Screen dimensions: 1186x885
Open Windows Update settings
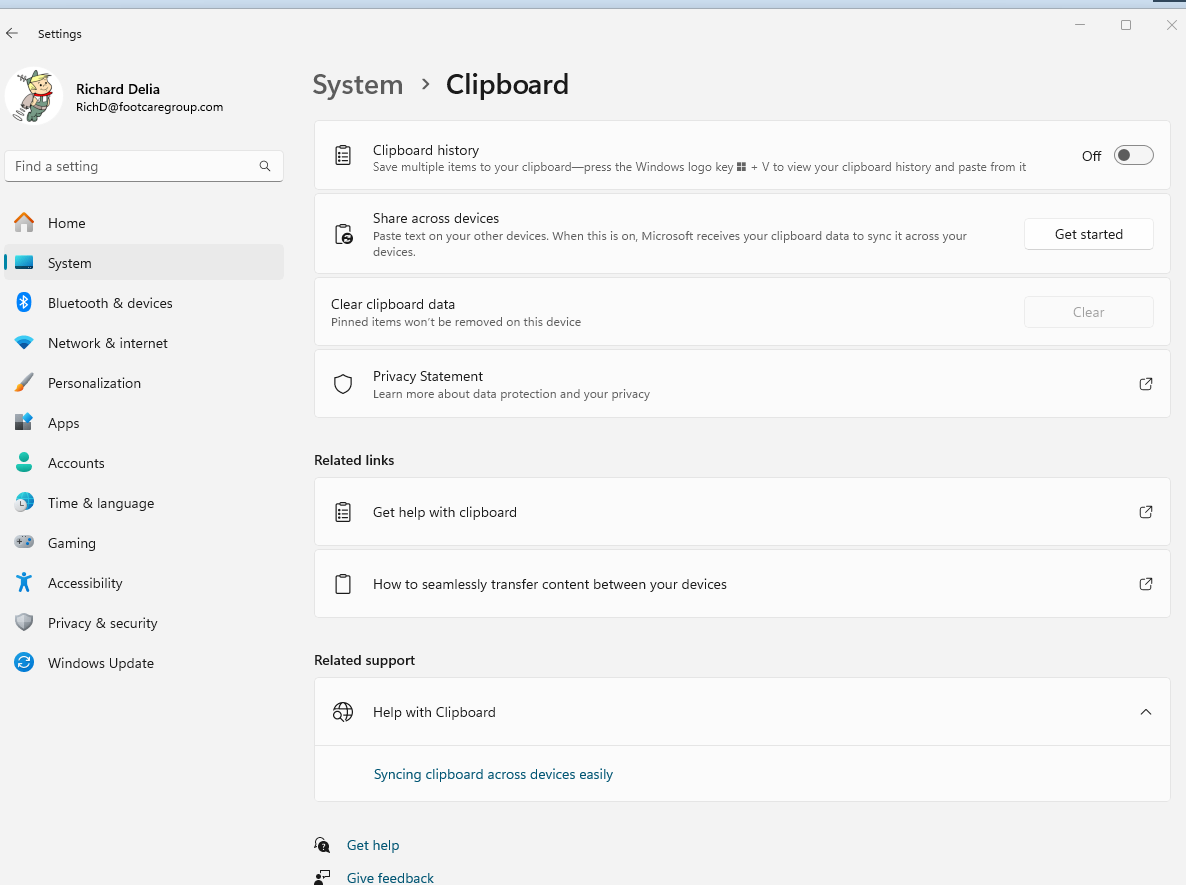tap(144, 663)
